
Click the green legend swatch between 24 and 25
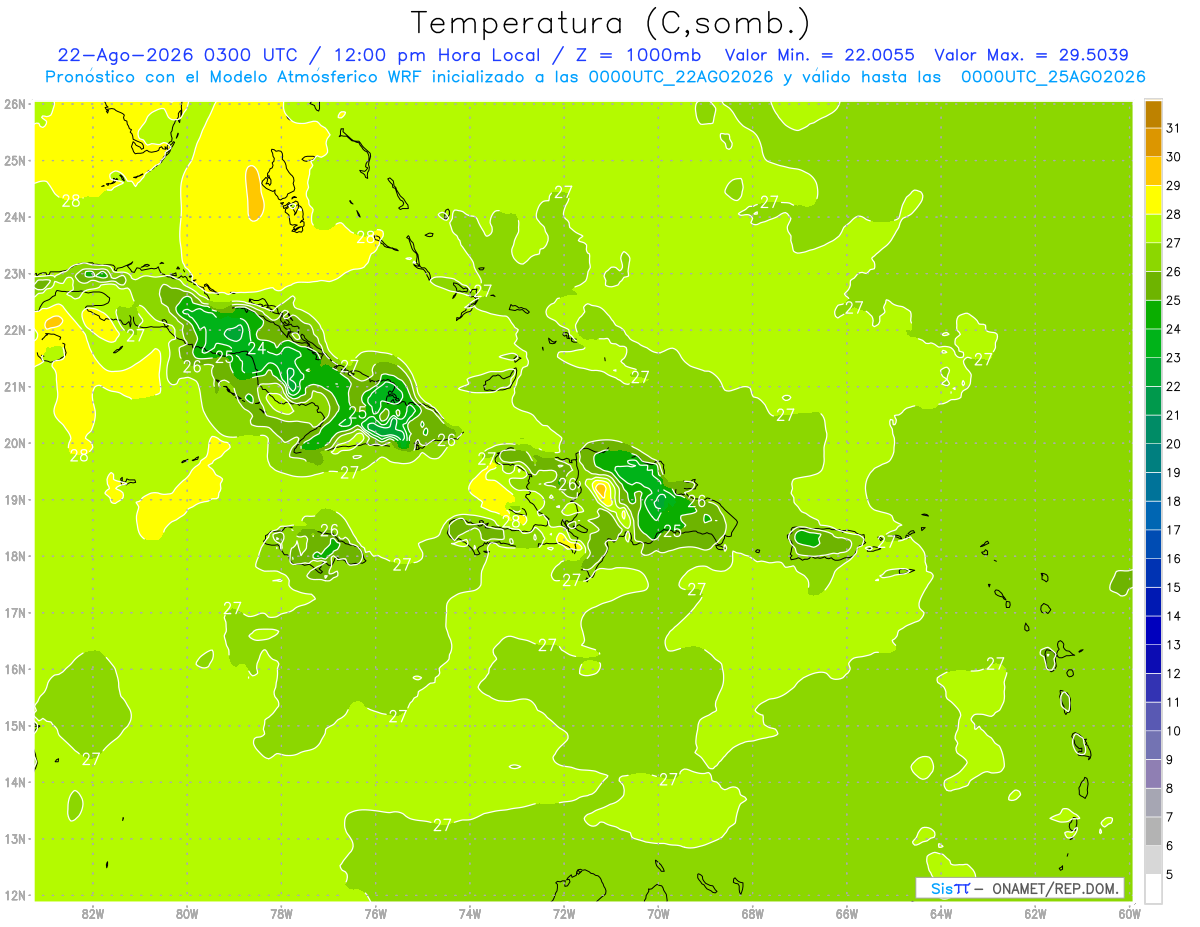point(1153,314)
